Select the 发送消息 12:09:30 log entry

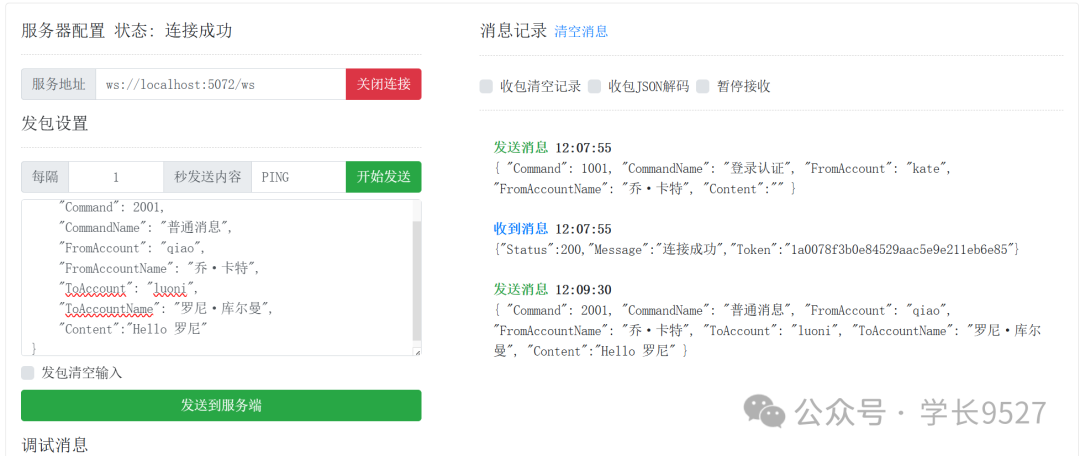tap(552, 289)
